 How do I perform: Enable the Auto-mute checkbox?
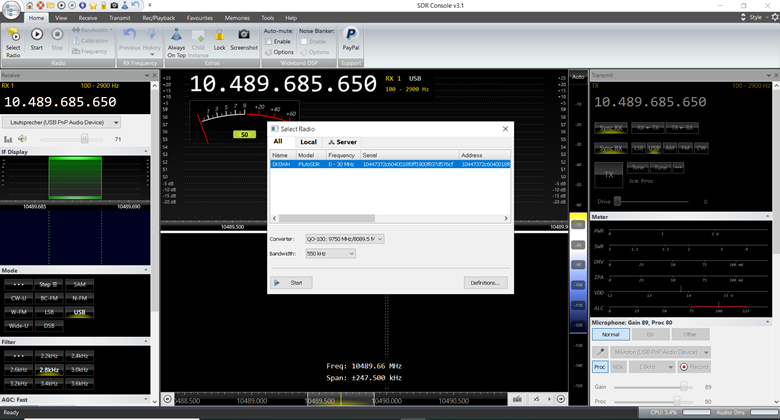tap(269, 42)
